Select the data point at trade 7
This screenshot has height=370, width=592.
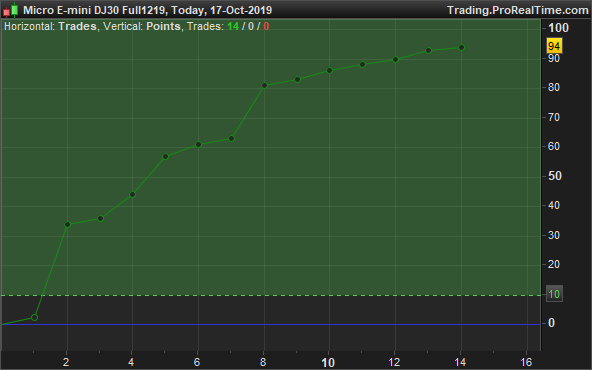[231, 139]
